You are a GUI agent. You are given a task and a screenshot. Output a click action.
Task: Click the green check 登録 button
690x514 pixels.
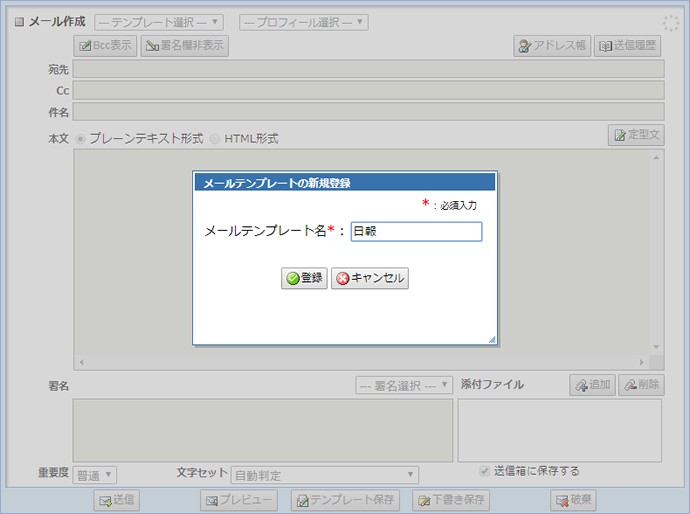[304, 278]
